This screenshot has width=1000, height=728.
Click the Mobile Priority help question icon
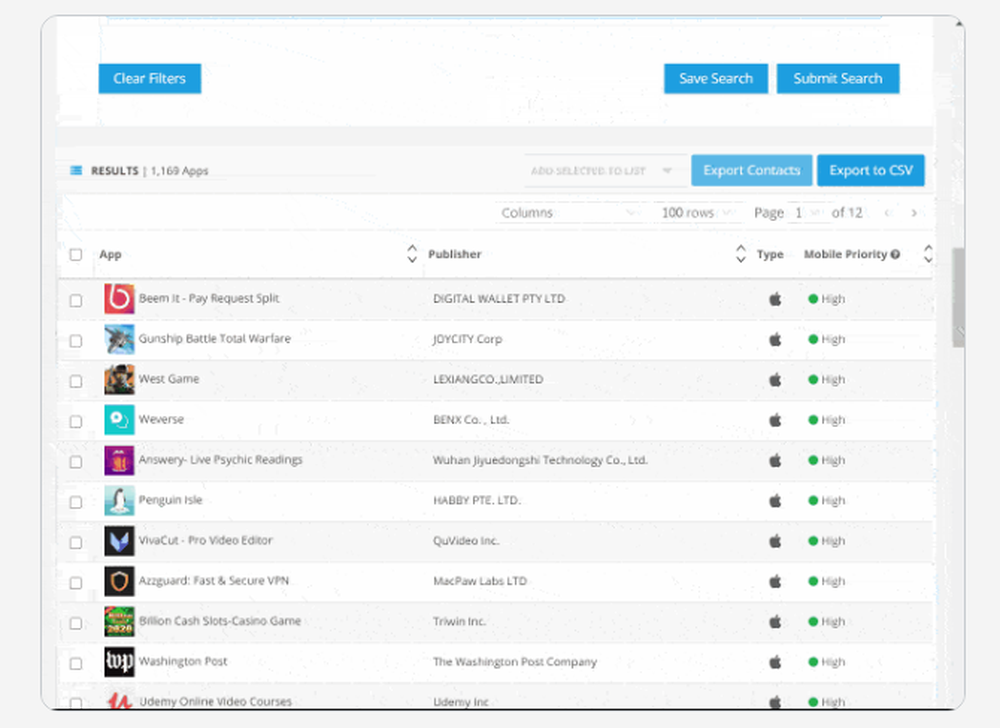click(x=895, y=254)
